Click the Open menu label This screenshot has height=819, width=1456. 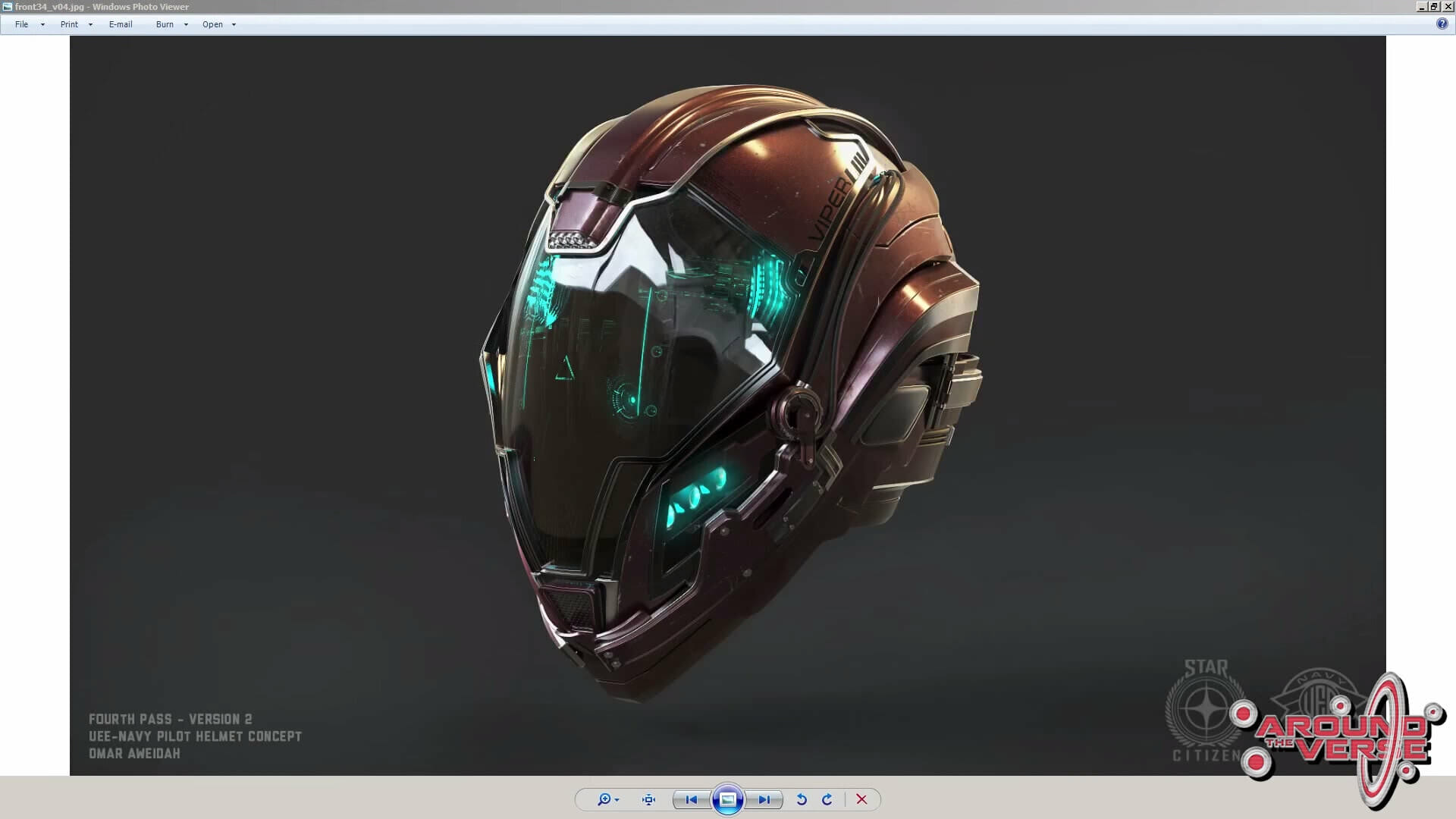[x=212, y=24]
